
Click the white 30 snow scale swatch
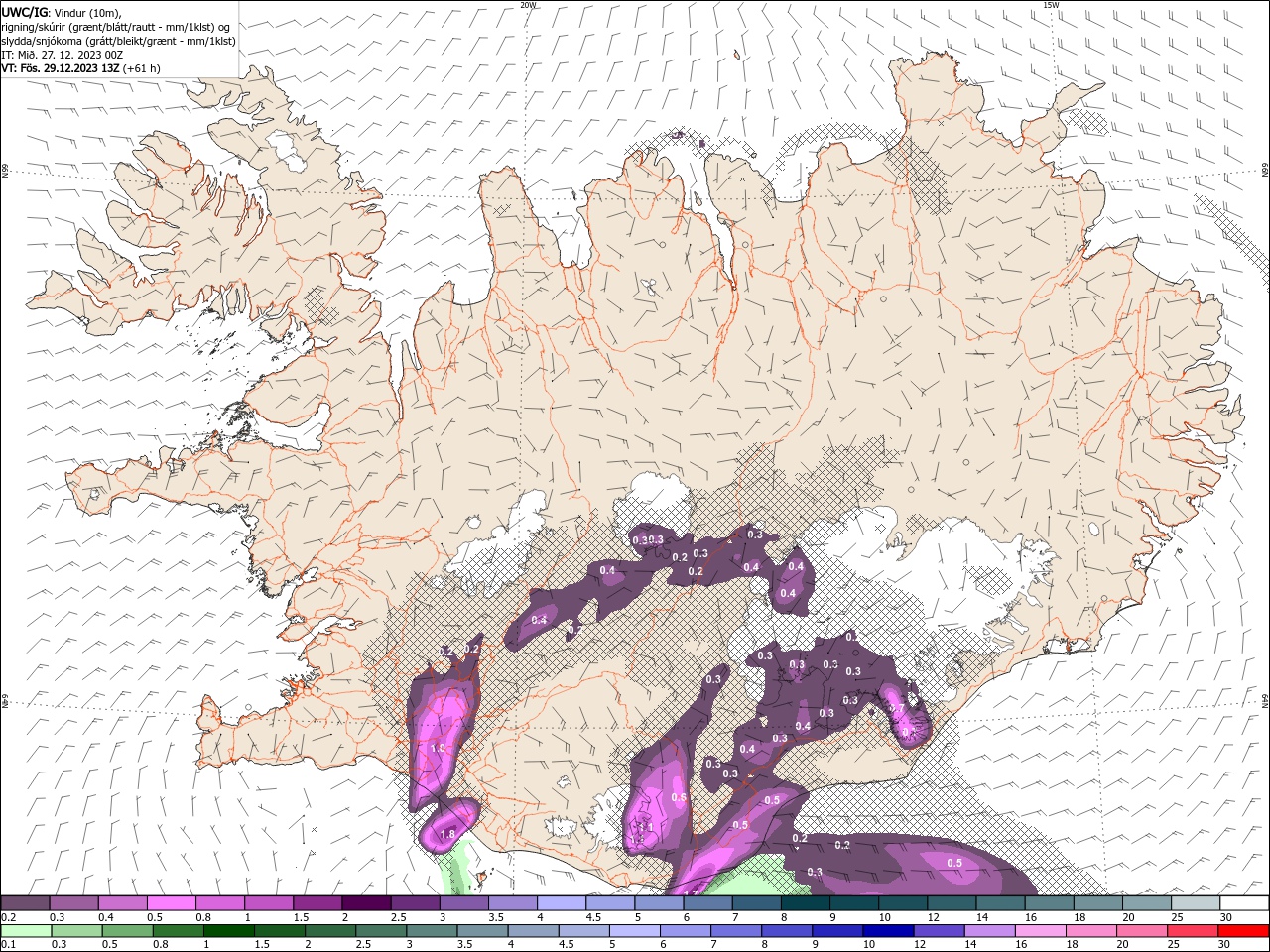(1244, 902)
